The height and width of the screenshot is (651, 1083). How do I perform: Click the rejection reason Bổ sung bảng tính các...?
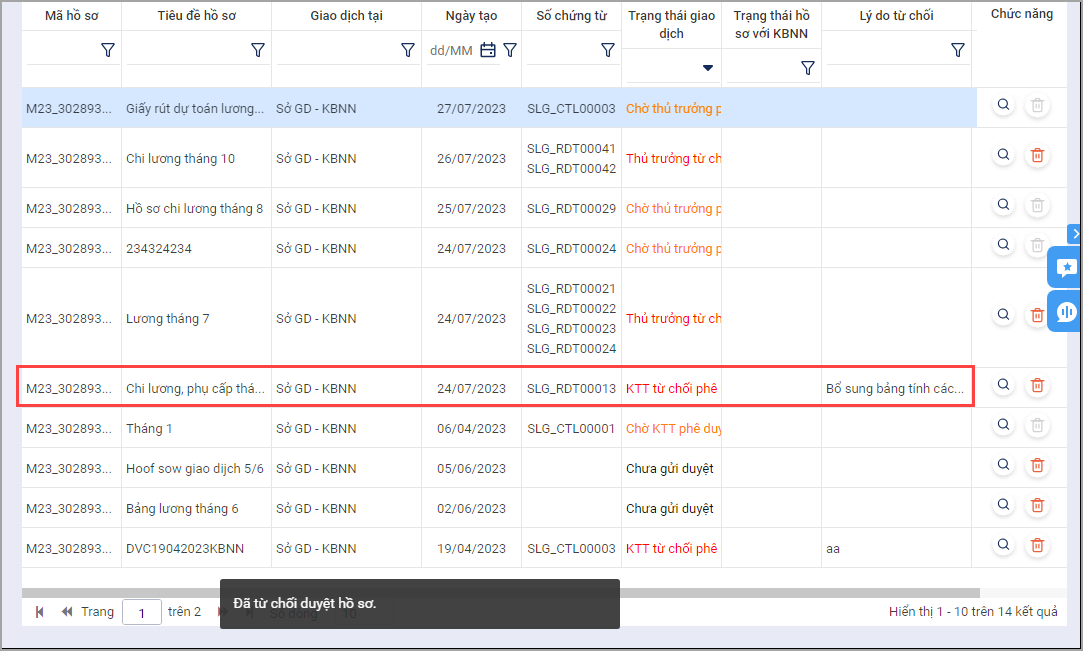click(894, 389)
